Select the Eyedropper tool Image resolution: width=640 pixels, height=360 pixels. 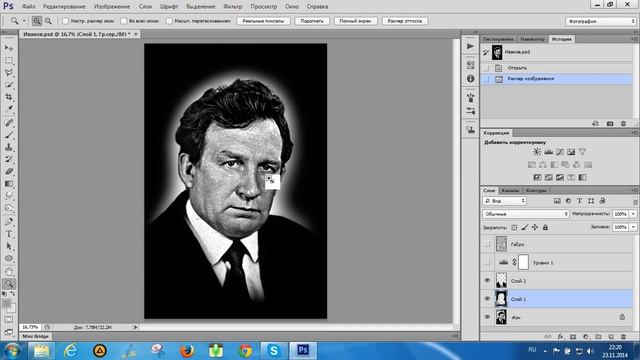click(x=9, y=109)
